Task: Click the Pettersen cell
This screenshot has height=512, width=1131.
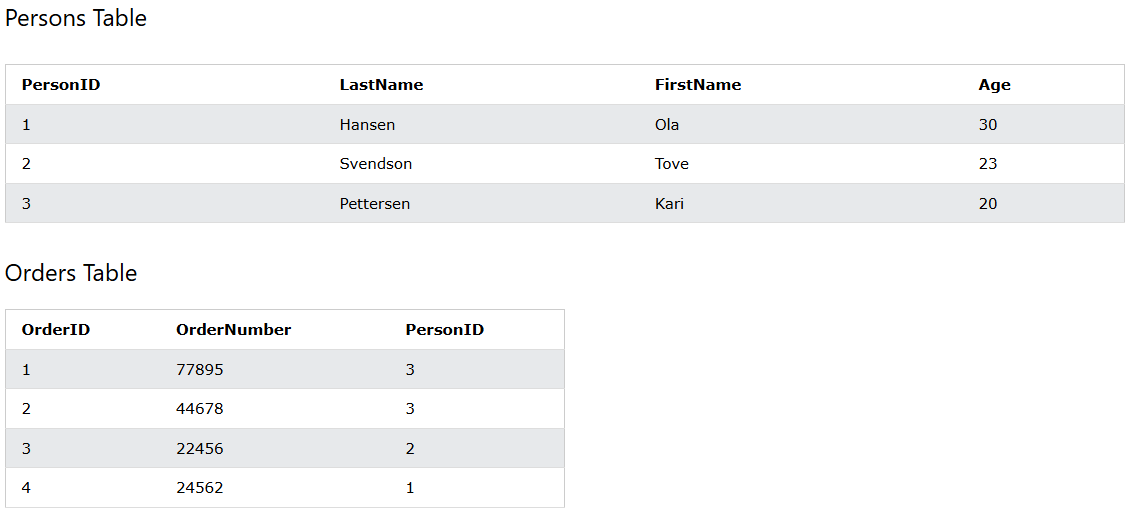Action: pos(375,203)
